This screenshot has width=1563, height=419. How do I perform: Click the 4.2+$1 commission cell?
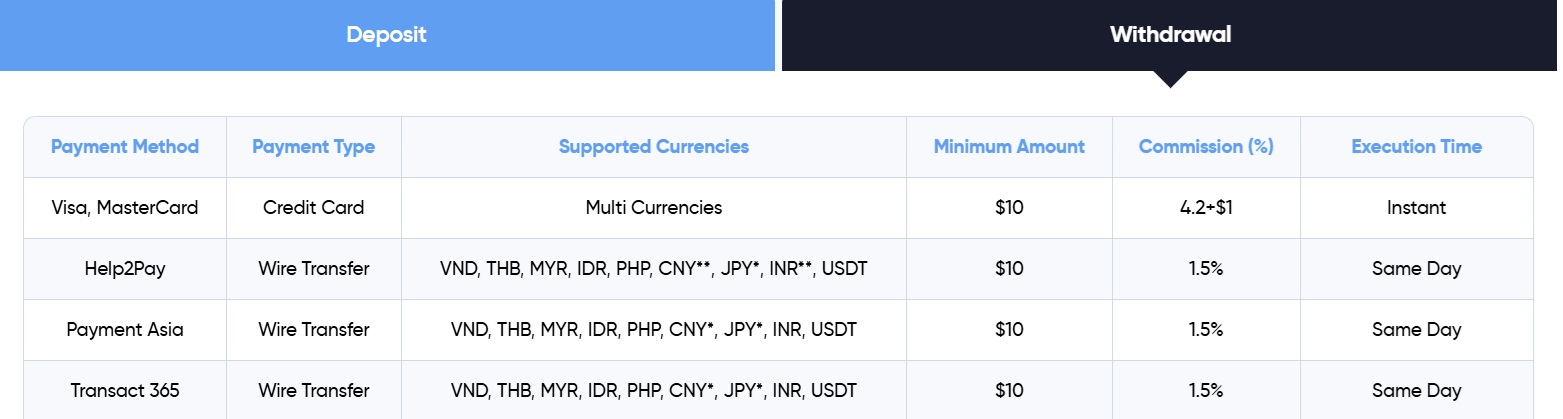point(1205,208)
